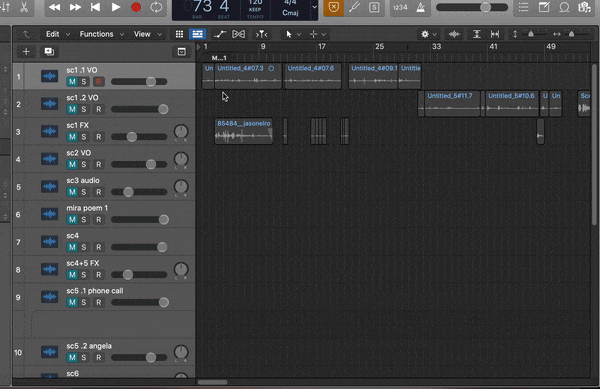Viewport: 600px width, 389px height.
Task: Open the scissors editors button in control bar
Action: pyautogui.click(x=24, y=7)
